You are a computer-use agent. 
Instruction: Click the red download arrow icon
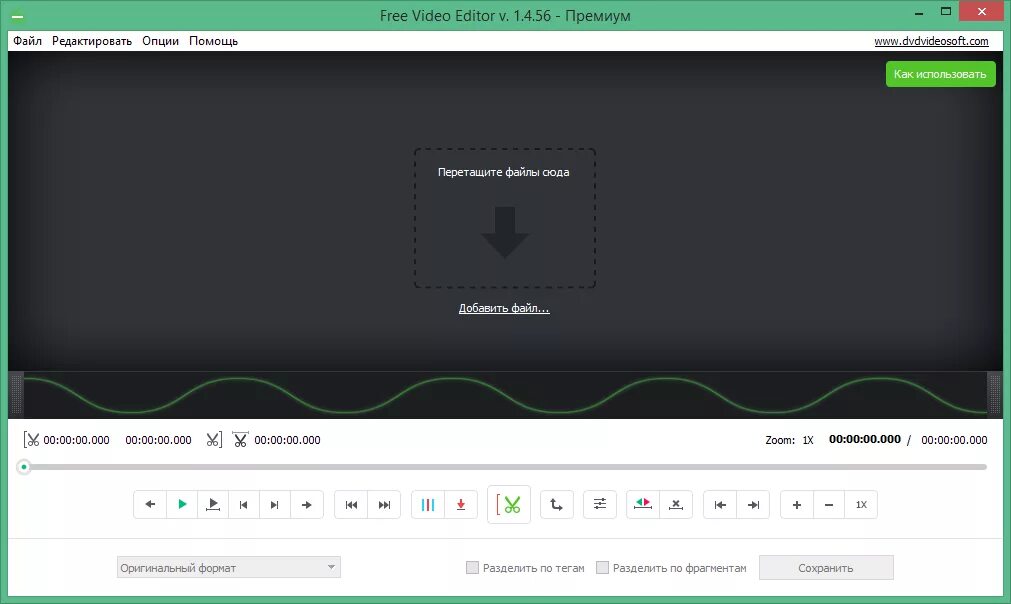(461, 505)
